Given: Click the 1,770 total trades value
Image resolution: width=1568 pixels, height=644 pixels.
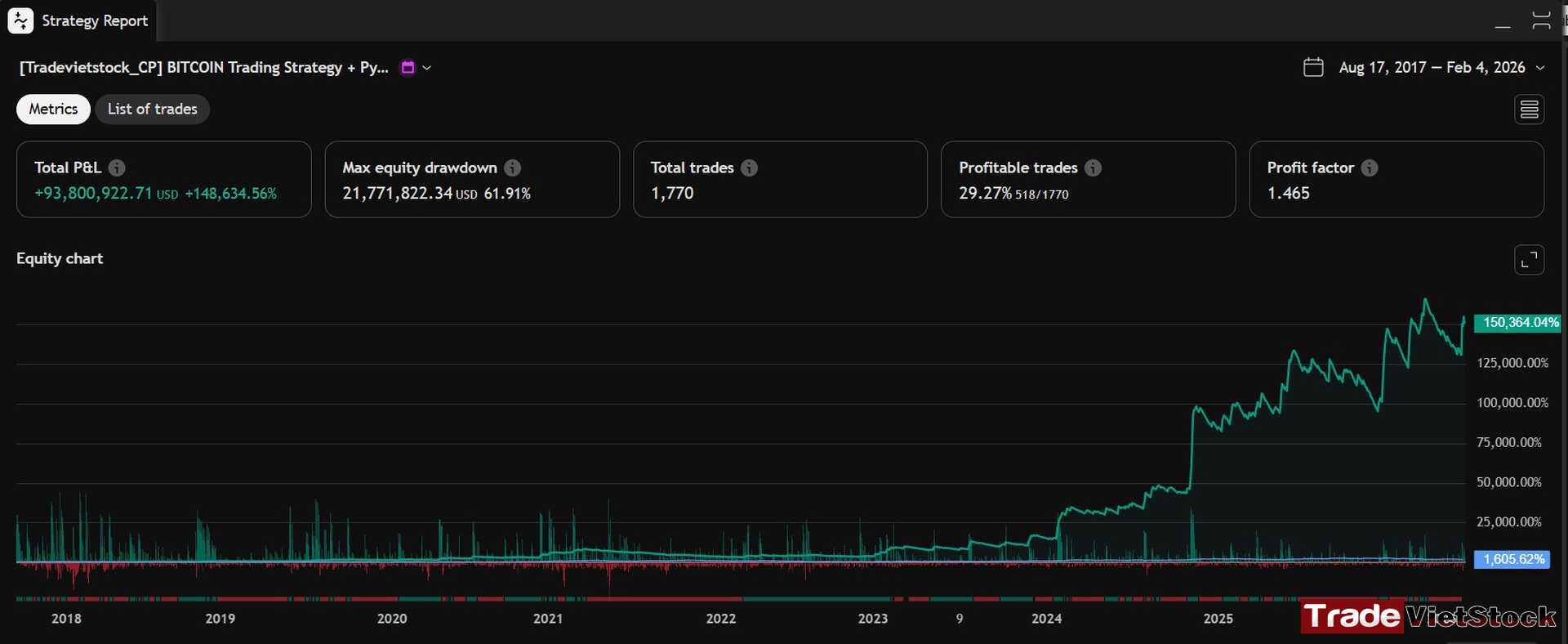Looking at the screenshot, I should [x=672, y=194].
